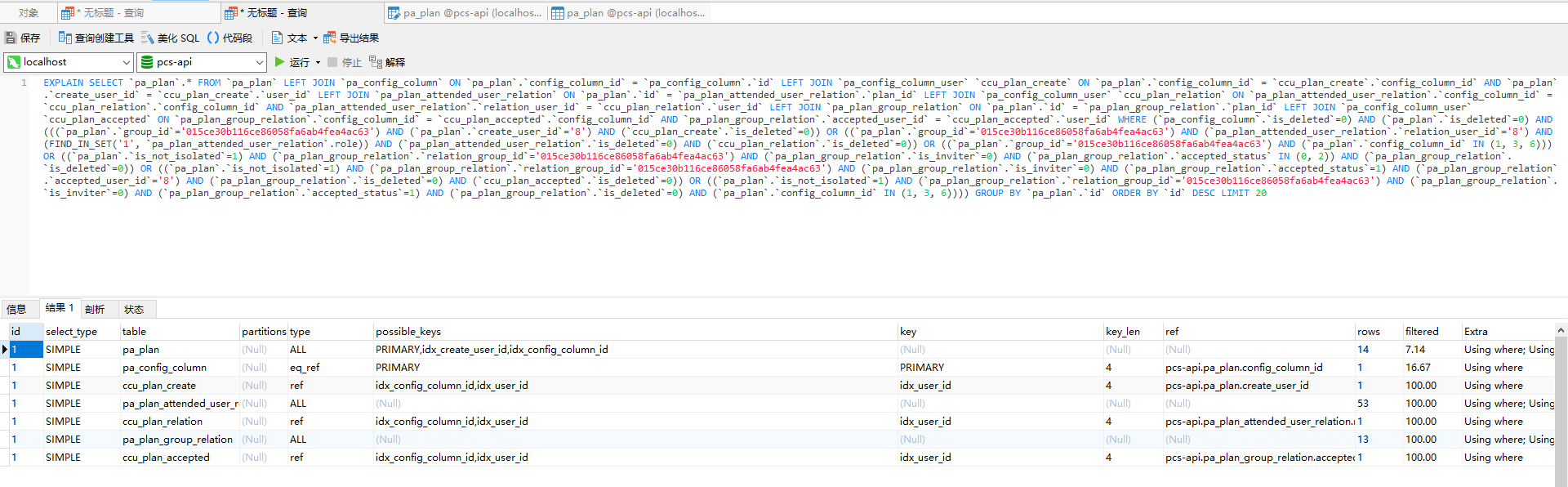Insert a 代码段 code snippet

(229, 38)
